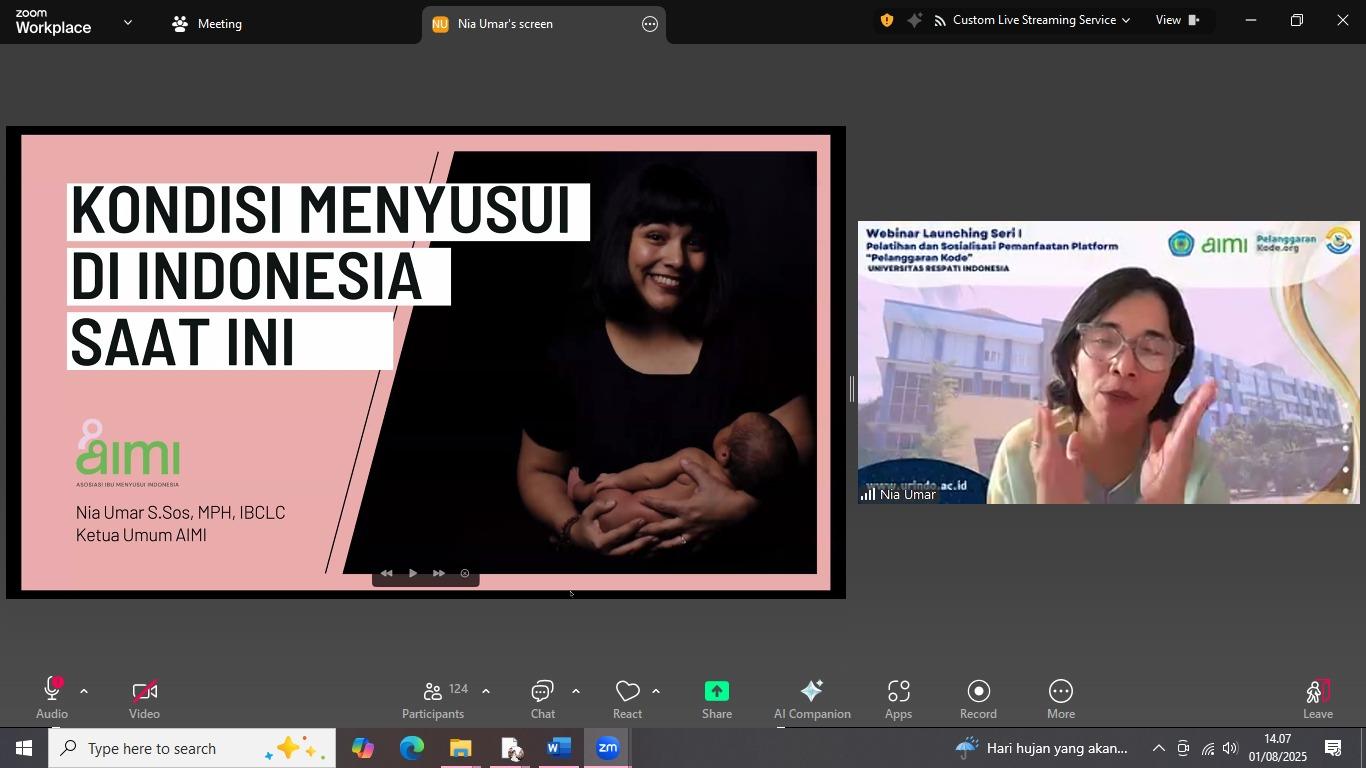The width and height of the screenshot is (1366, 768).
Task: Start recording the meeting
Action: pyautogui.click(x=977, y=697)
